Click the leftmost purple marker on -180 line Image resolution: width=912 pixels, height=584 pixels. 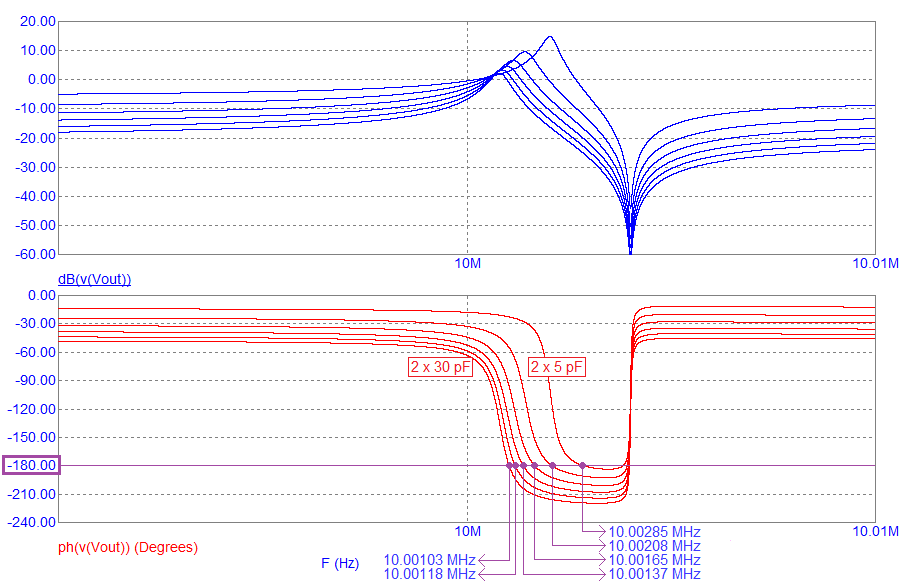(510, 465)
